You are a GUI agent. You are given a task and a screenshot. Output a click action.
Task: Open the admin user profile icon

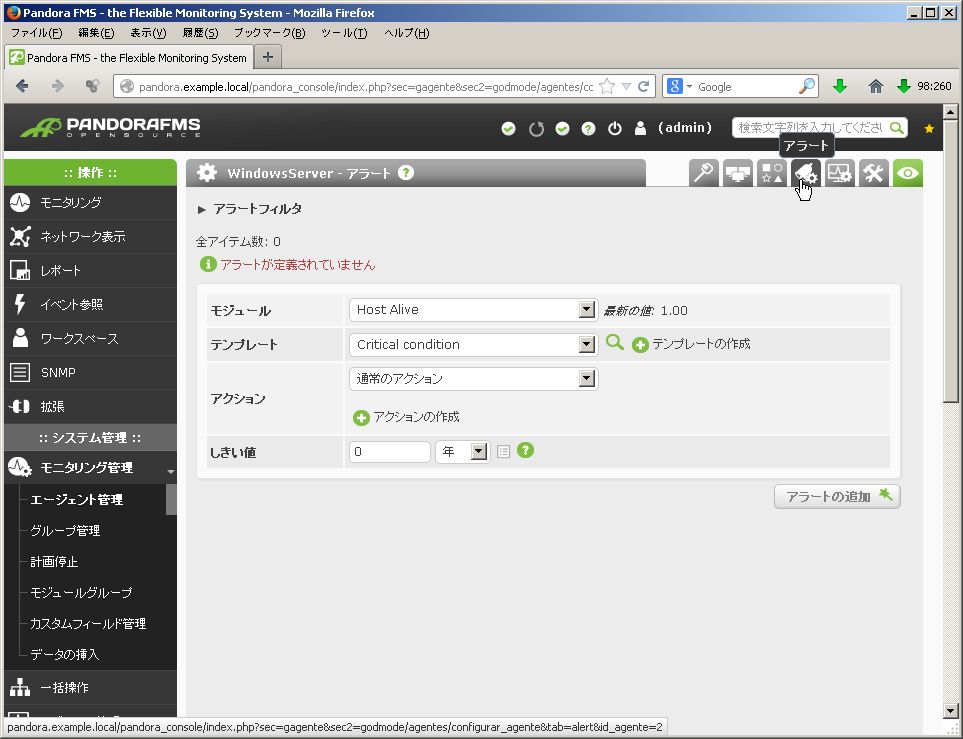point(641,128)
